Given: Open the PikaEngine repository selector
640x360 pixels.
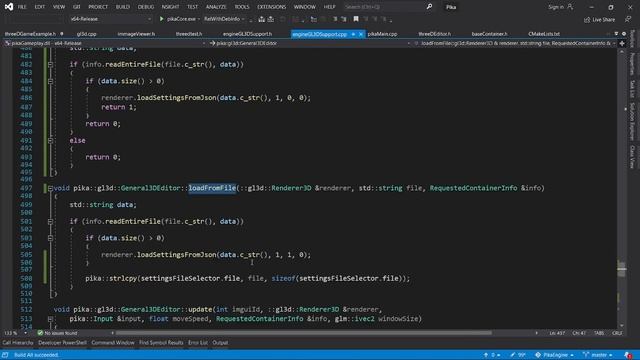Looking at the screenshot, I should pos(554,355).
